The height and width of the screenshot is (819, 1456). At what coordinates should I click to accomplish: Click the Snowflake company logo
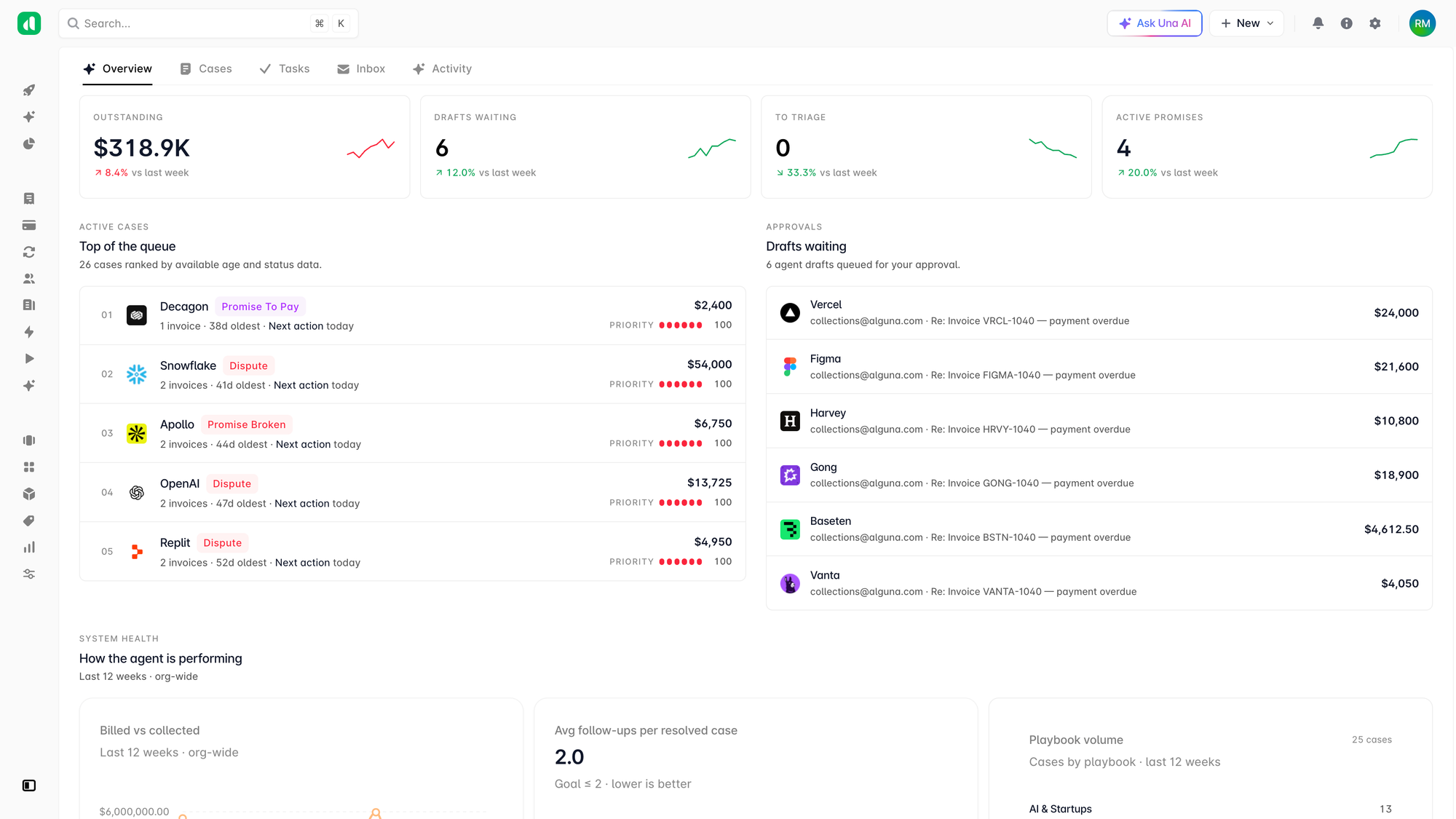[137, 374]
